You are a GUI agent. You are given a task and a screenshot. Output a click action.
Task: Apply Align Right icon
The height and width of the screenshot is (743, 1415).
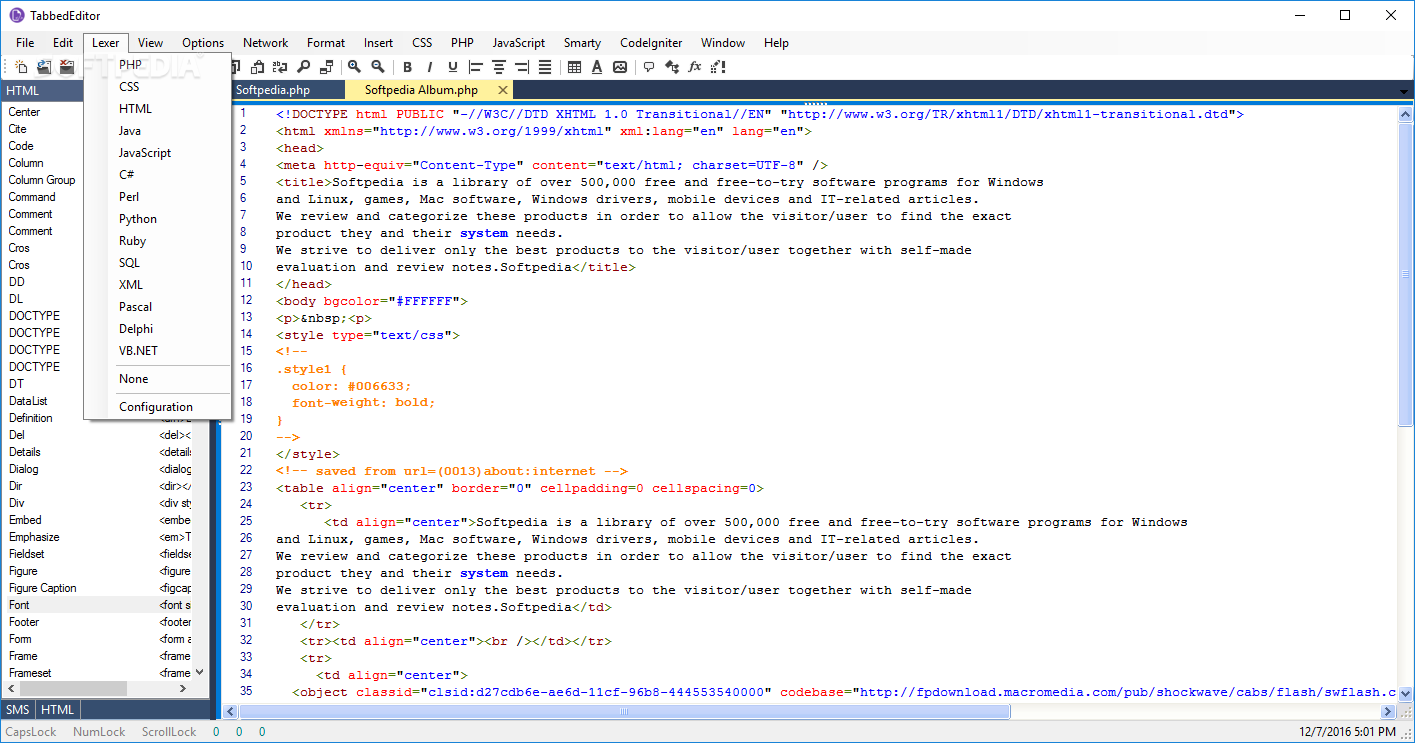[522, 67]
